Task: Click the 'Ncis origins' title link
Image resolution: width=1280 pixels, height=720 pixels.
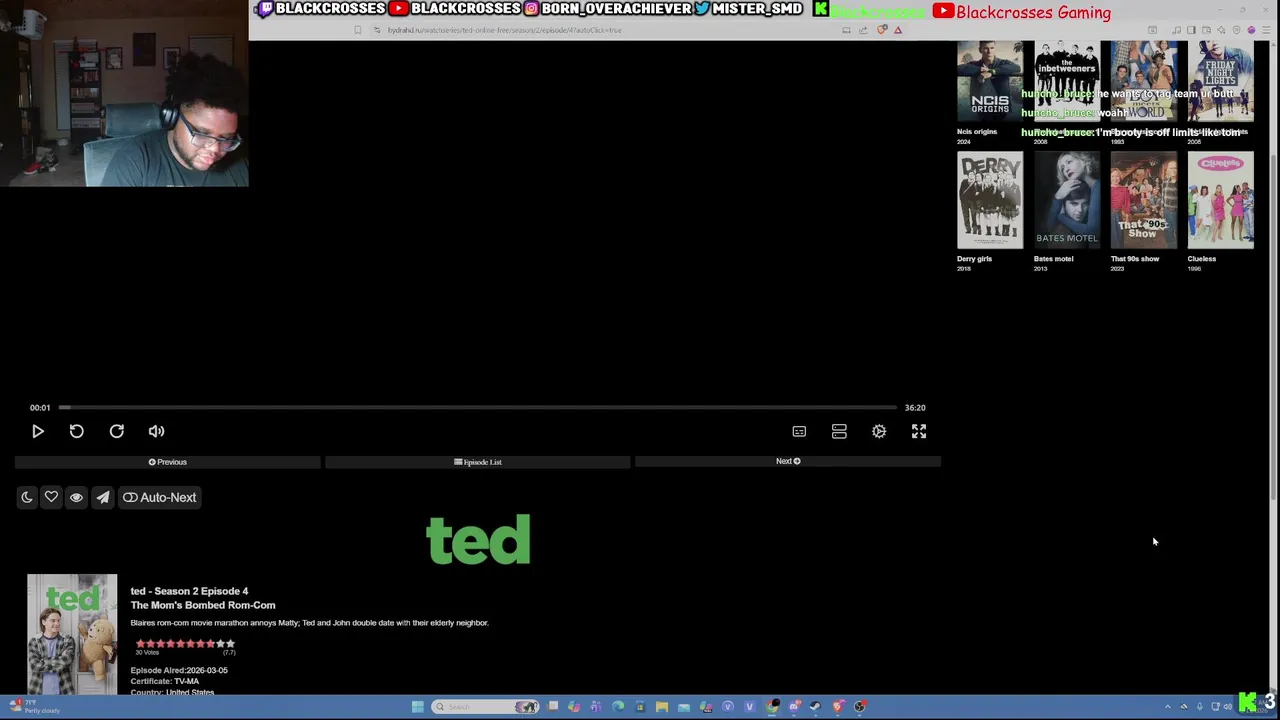Action: (x=977, y=132)
